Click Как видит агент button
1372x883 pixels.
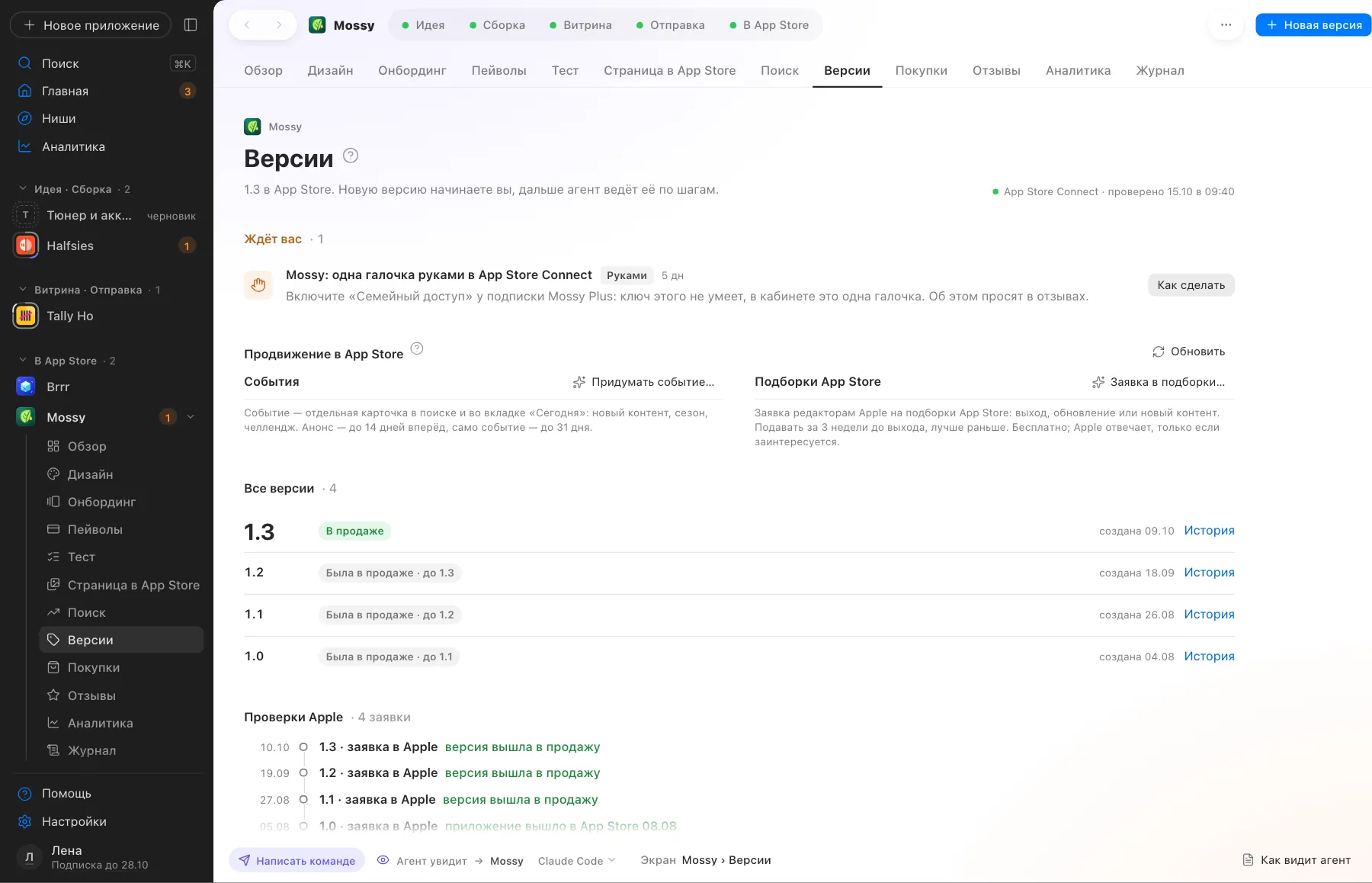click(x=1297, y=860)
